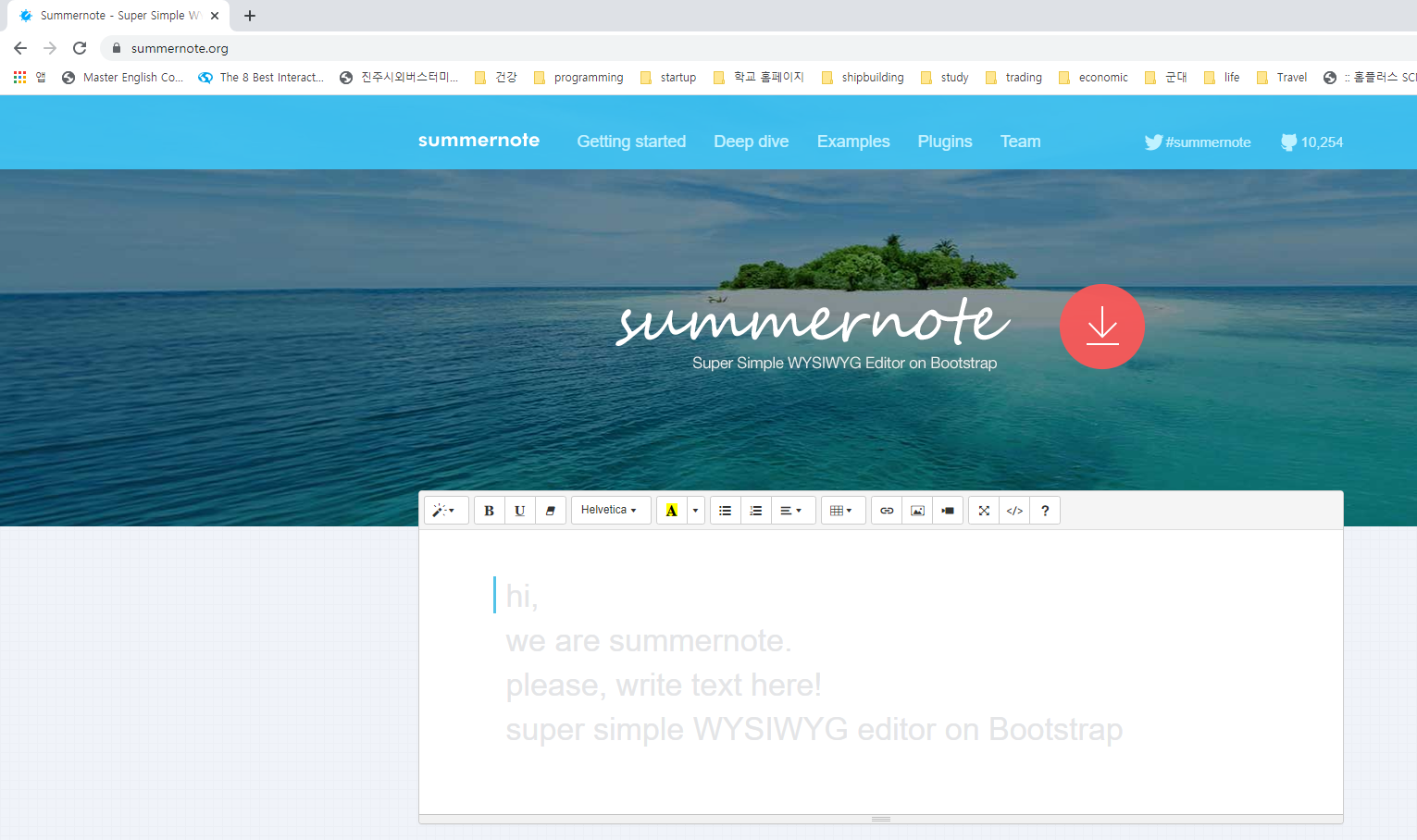The width and height of the screenshot is (1417, 840).
Task: Open the editor help question mark
Action: 1045,511
